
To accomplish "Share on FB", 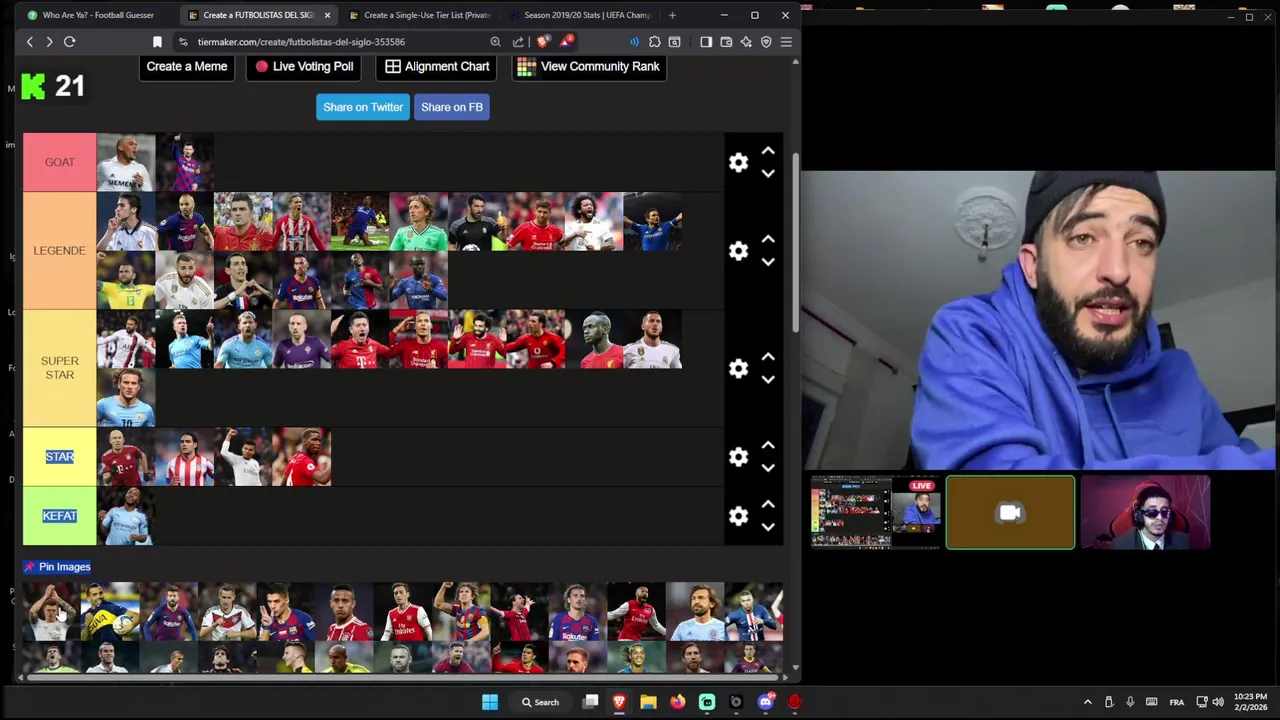I will click(x=452, y=107).
